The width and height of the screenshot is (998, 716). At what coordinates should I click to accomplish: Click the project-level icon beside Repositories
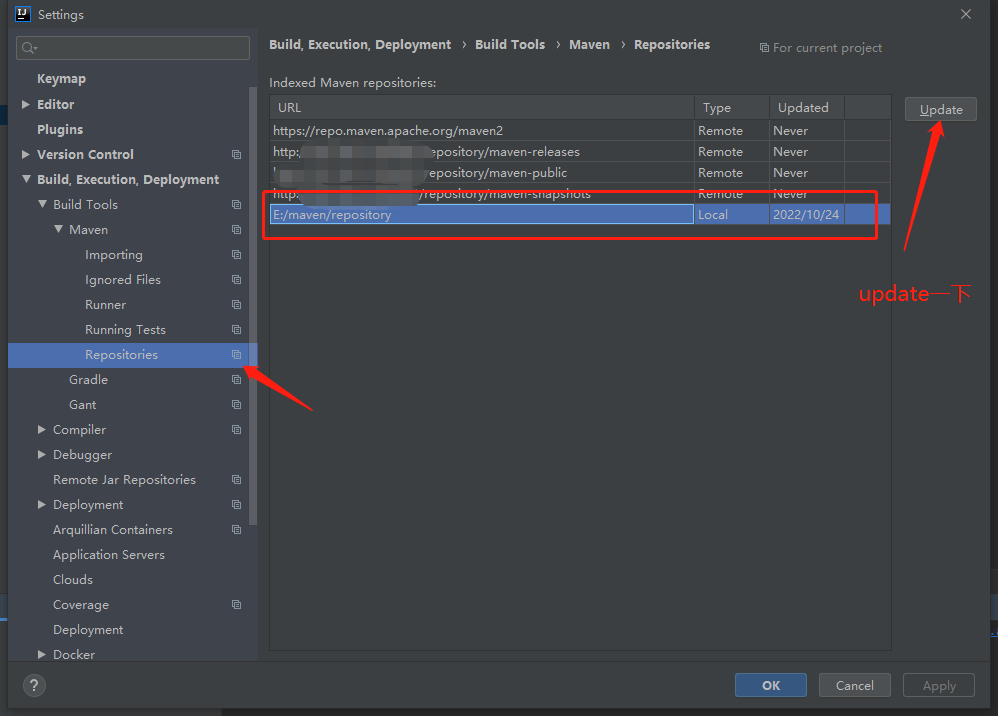(236, 354)
